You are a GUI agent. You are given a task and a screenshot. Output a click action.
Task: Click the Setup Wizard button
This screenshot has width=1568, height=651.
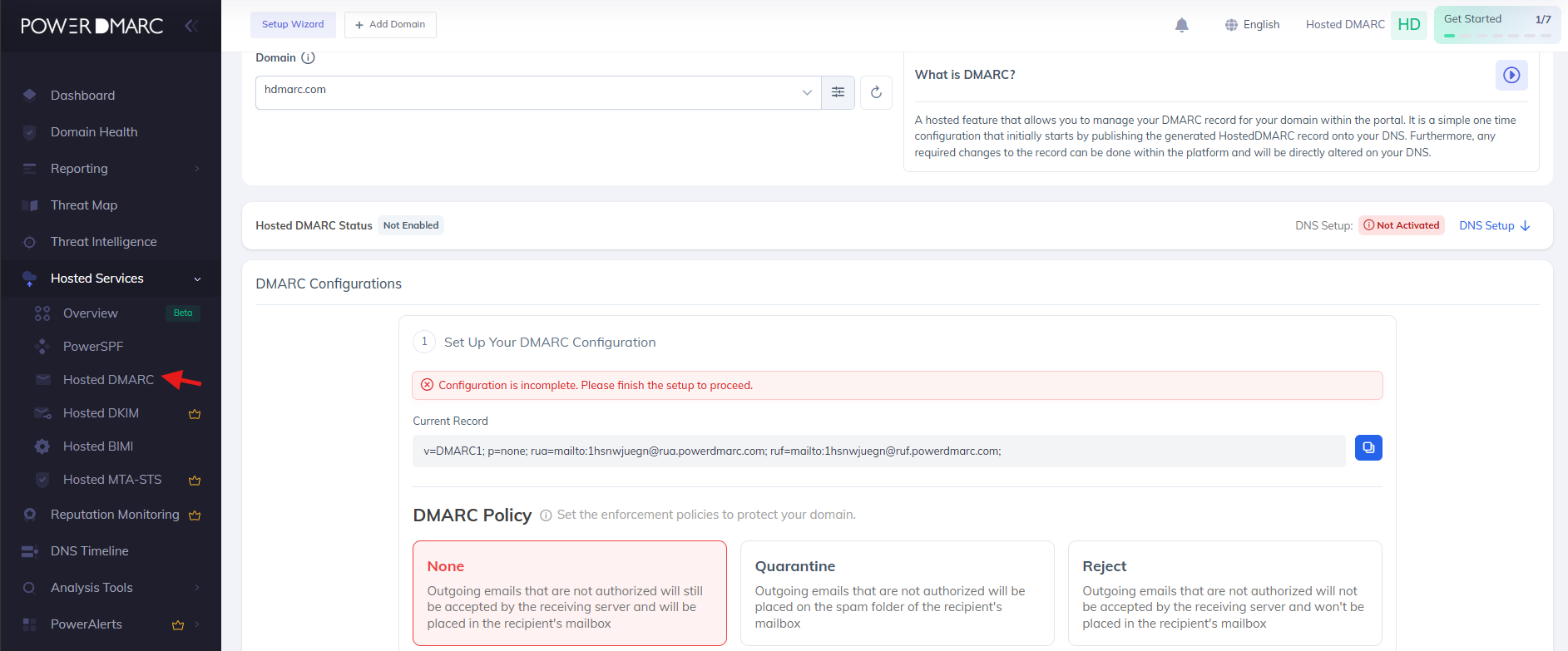[293, 25]
